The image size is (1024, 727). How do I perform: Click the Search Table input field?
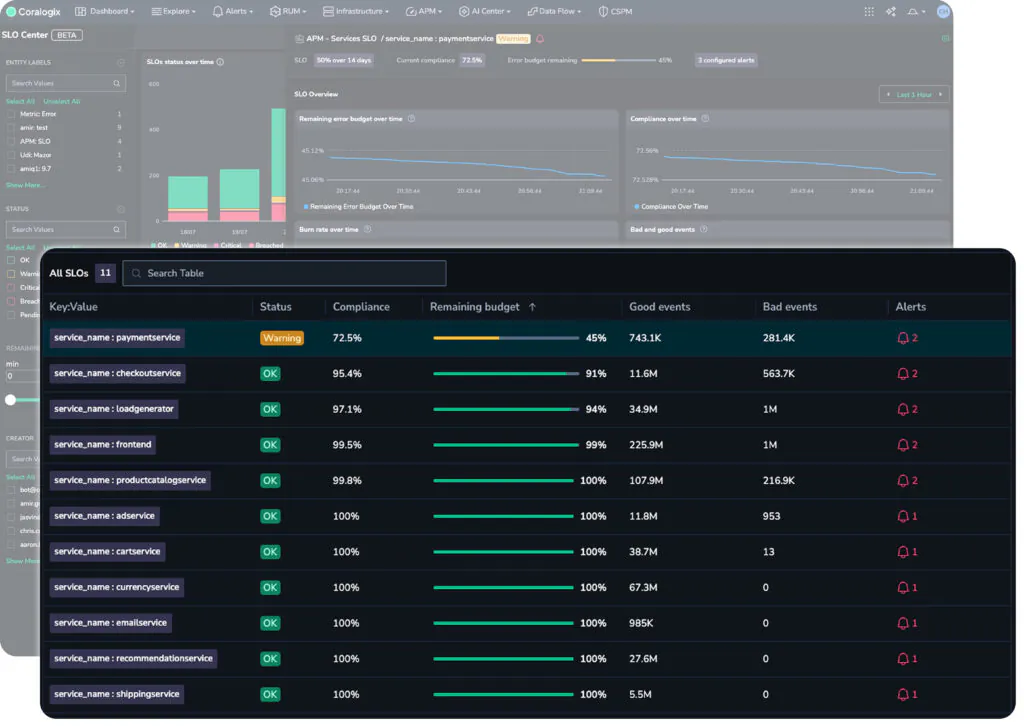pyautogui.click(x=285, y=274)
